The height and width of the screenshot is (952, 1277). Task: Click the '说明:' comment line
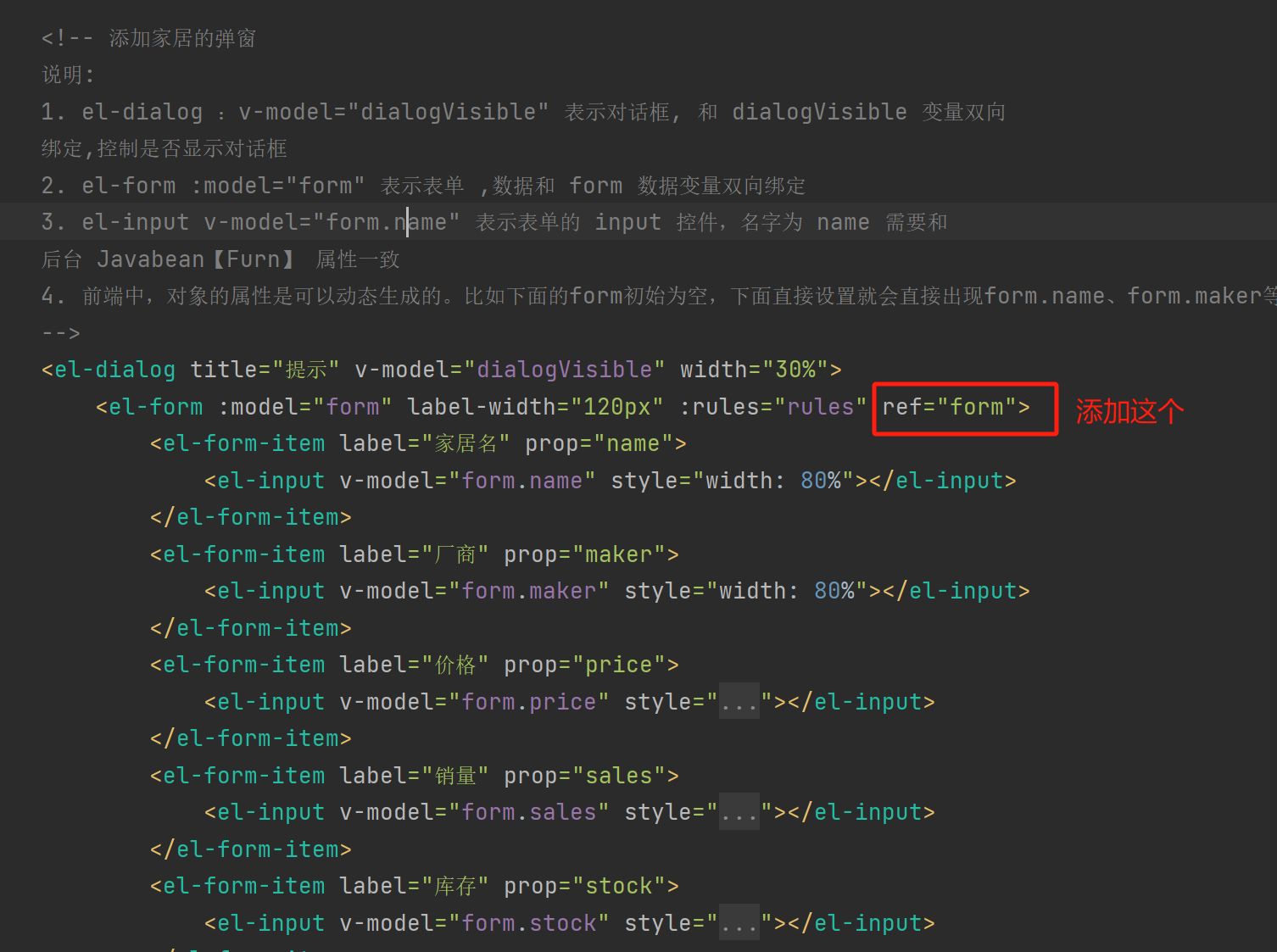(69, 75)
